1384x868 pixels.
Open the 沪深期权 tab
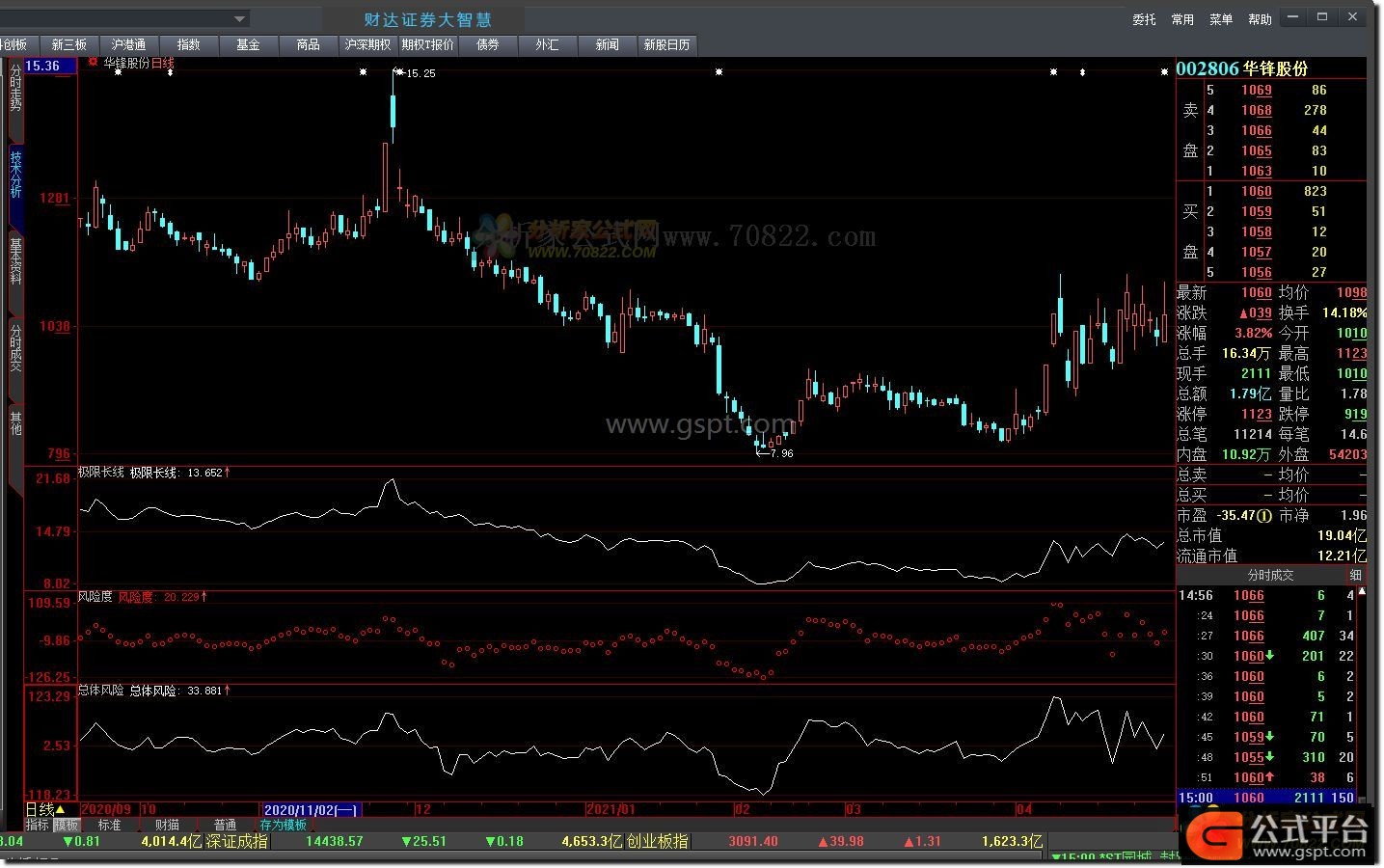pyautogui.click(x=367, y=44)
